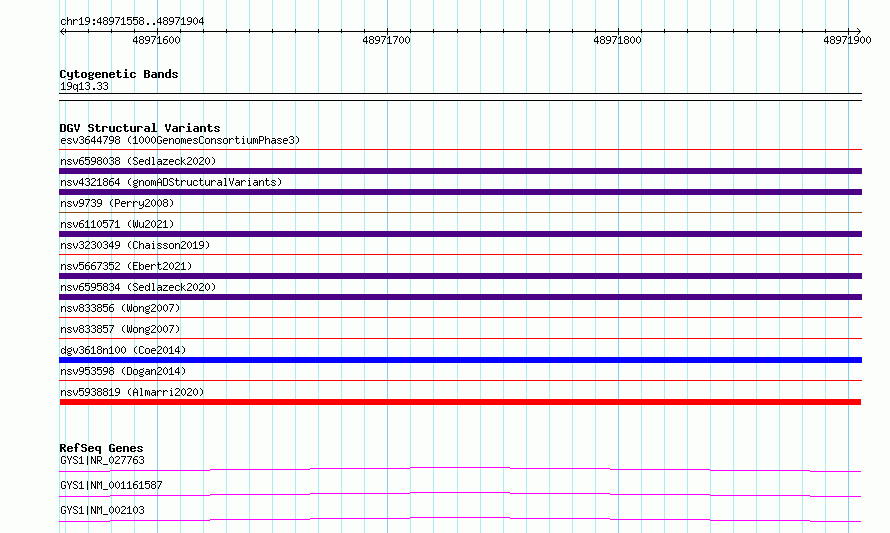Click dgv3618n100 (Coe2014) label
This screenshot has height=533, width=890.
(x=123, y=350)
